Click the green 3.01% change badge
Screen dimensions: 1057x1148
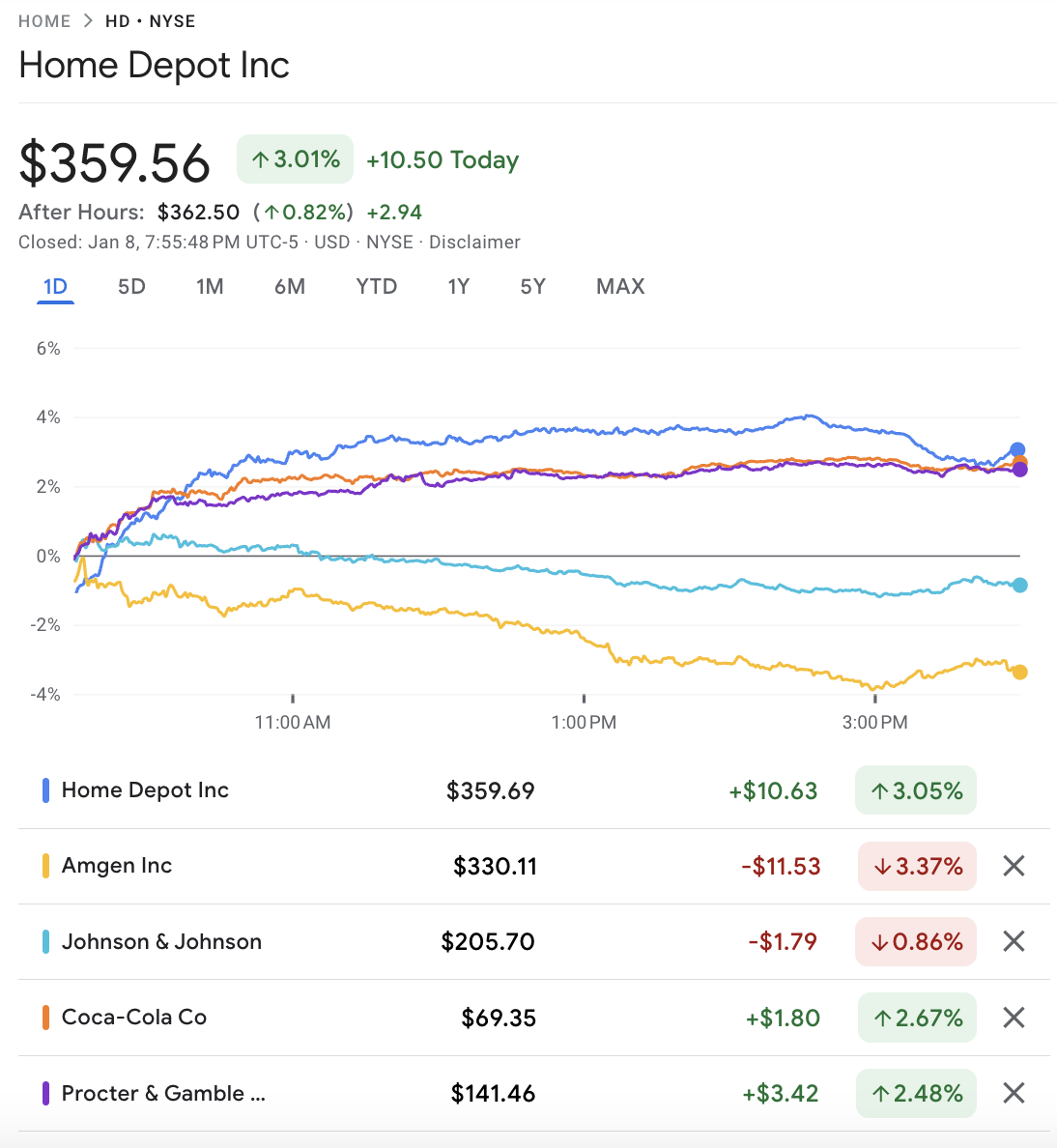[x=296, y=159]
